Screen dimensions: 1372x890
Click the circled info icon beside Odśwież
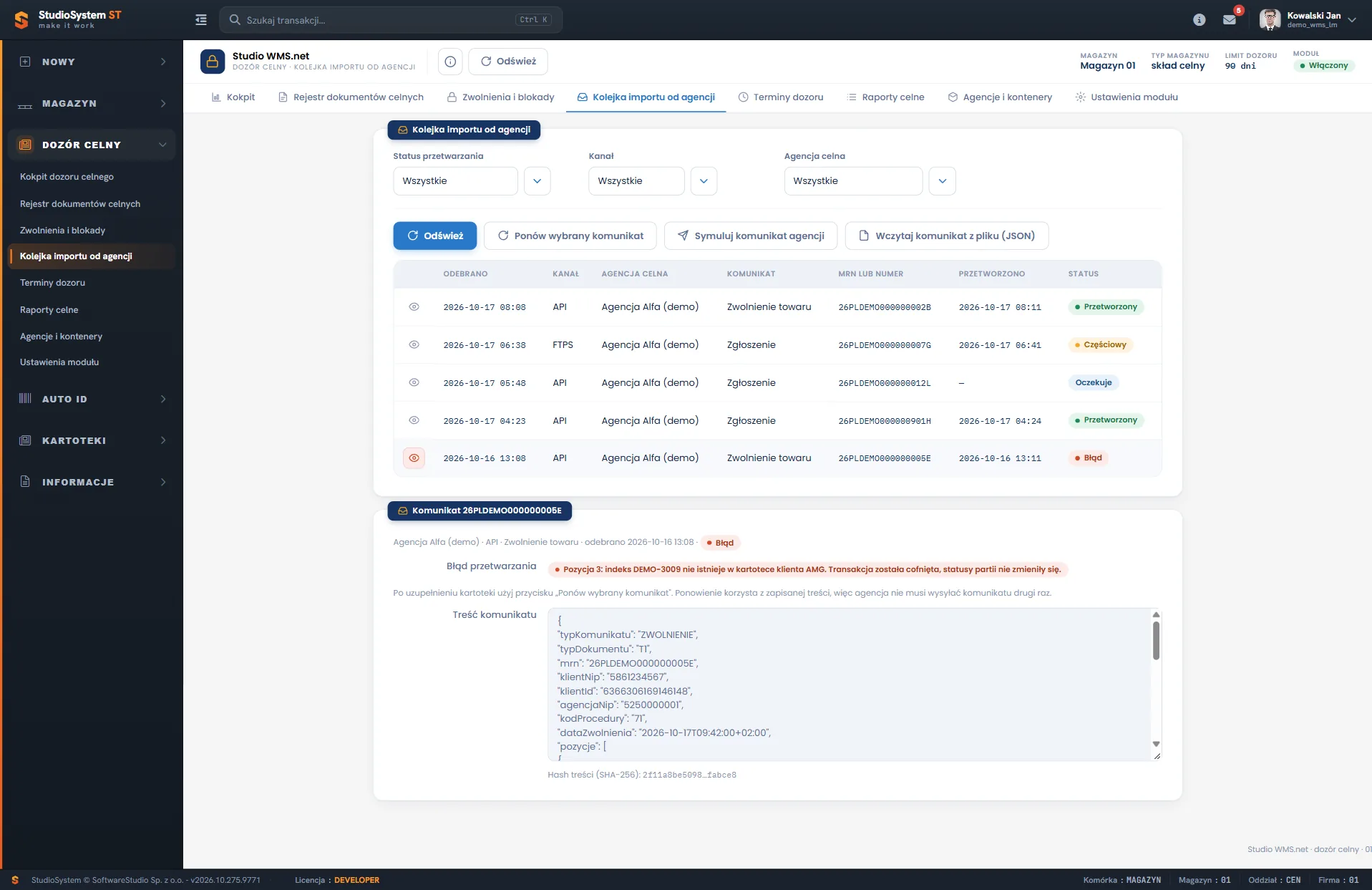click(450, 62)
